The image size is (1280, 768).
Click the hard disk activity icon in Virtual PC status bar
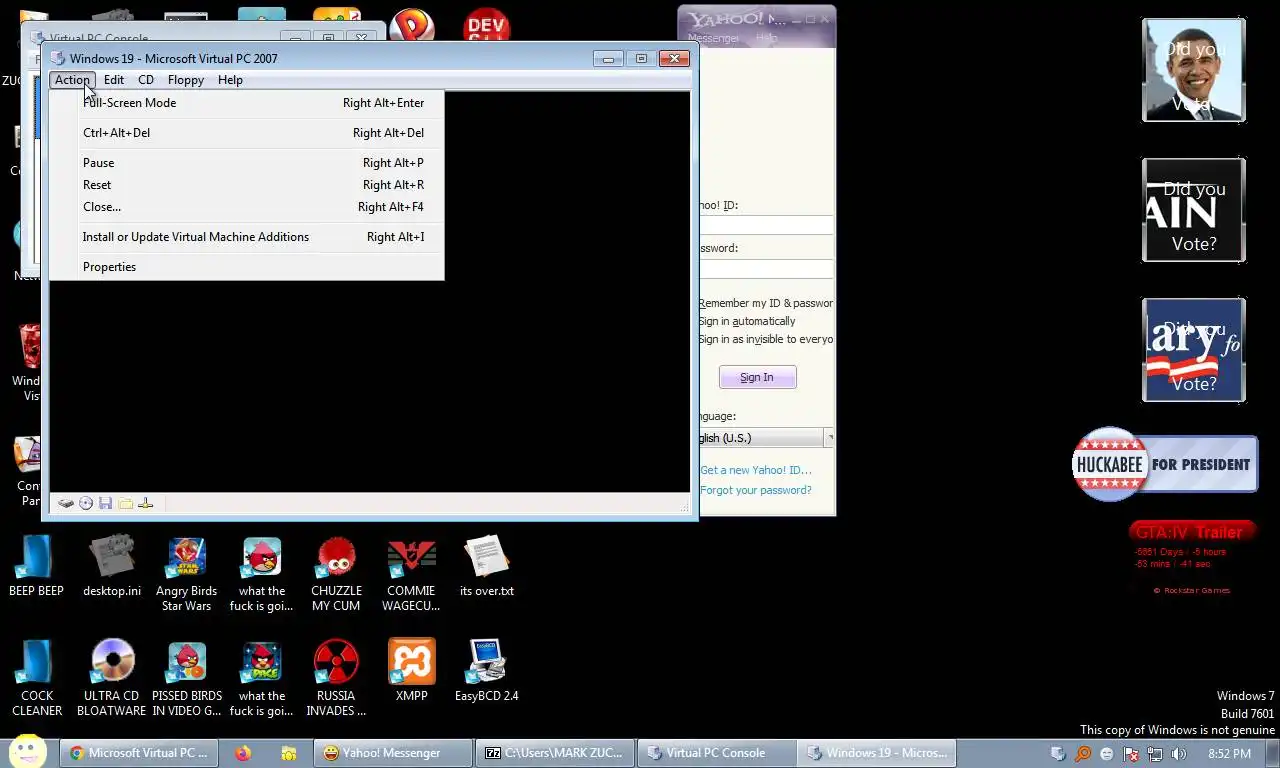point(65,503)
